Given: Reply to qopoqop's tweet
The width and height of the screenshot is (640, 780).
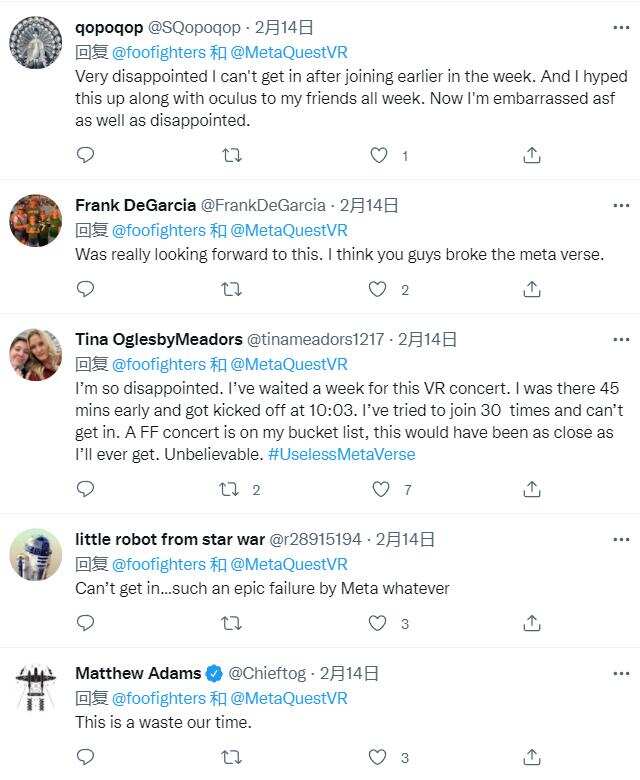Looking at the screenshot, I should 86,155.
